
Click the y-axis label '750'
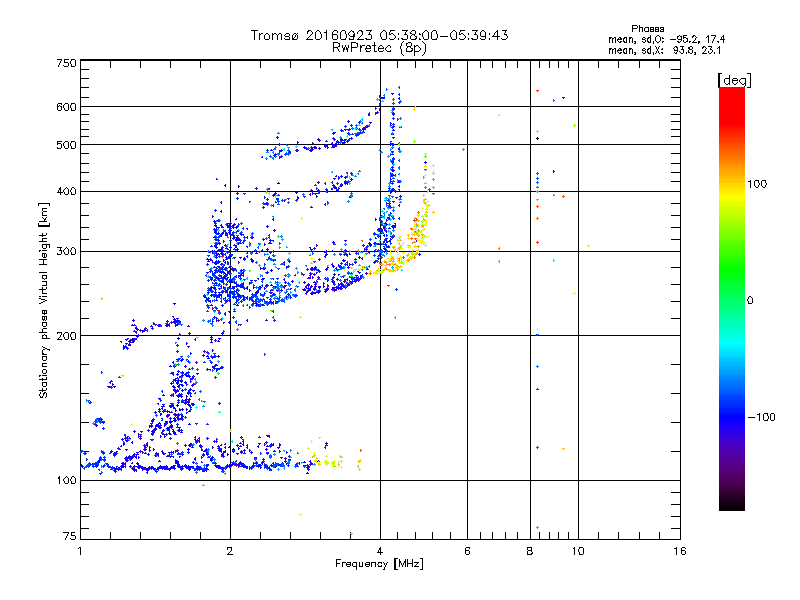[66, 63]
